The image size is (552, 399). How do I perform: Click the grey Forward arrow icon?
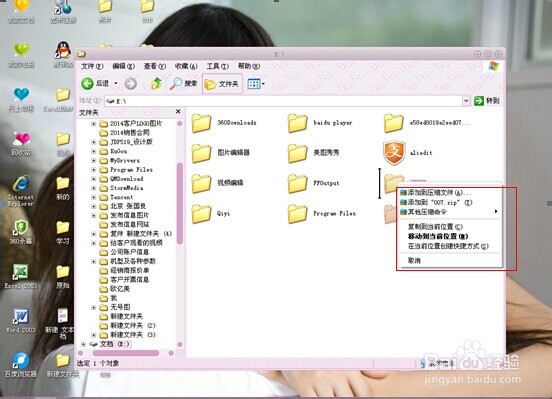tap(131, 83)
